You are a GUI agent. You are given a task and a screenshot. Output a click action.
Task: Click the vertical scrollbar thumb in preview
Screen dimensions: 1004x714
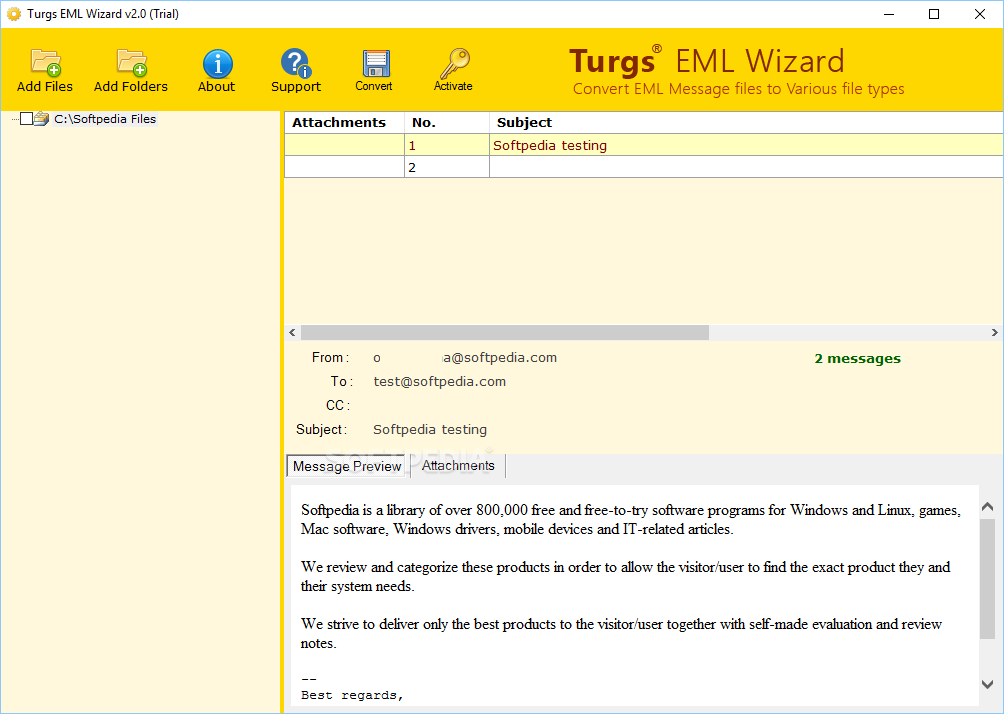[x=987, y=579]
